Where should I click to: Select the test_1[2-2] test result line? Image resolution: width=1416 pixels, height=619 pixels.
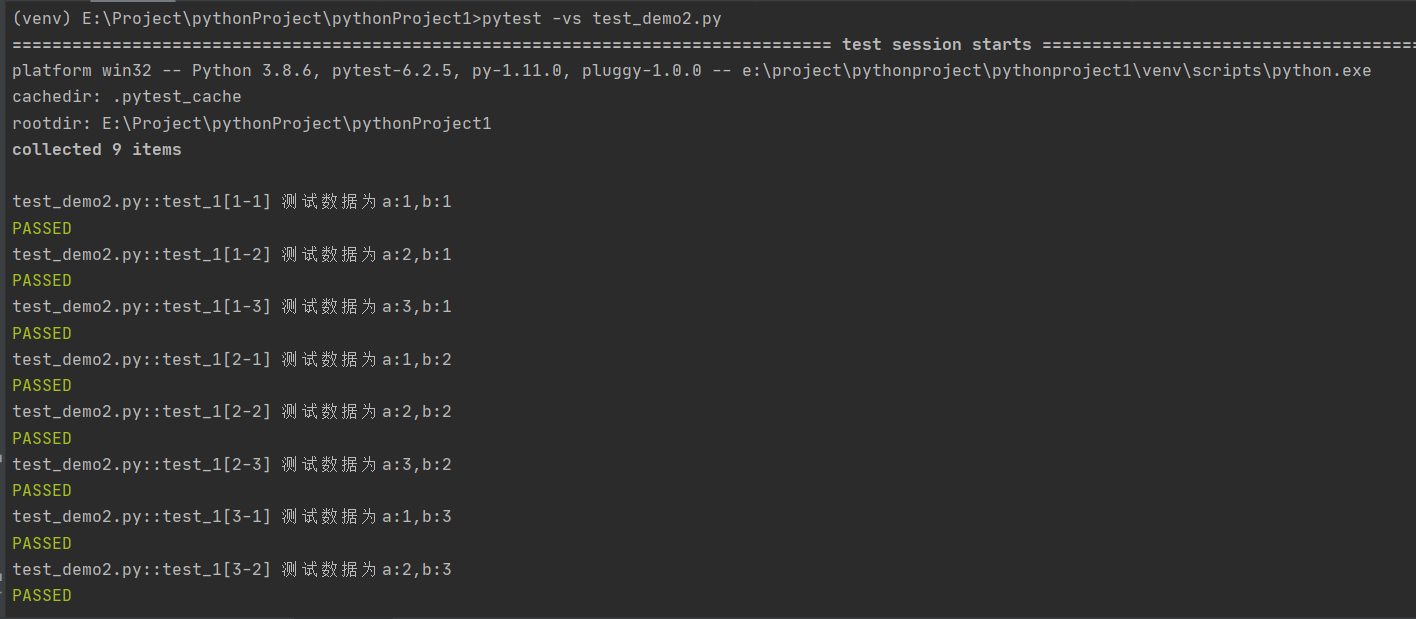[232, 411]
